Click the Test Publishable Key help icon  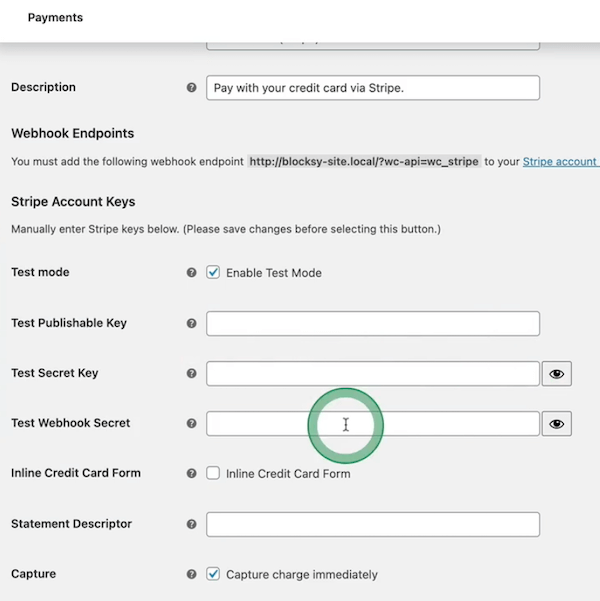(x=192, y=324)
